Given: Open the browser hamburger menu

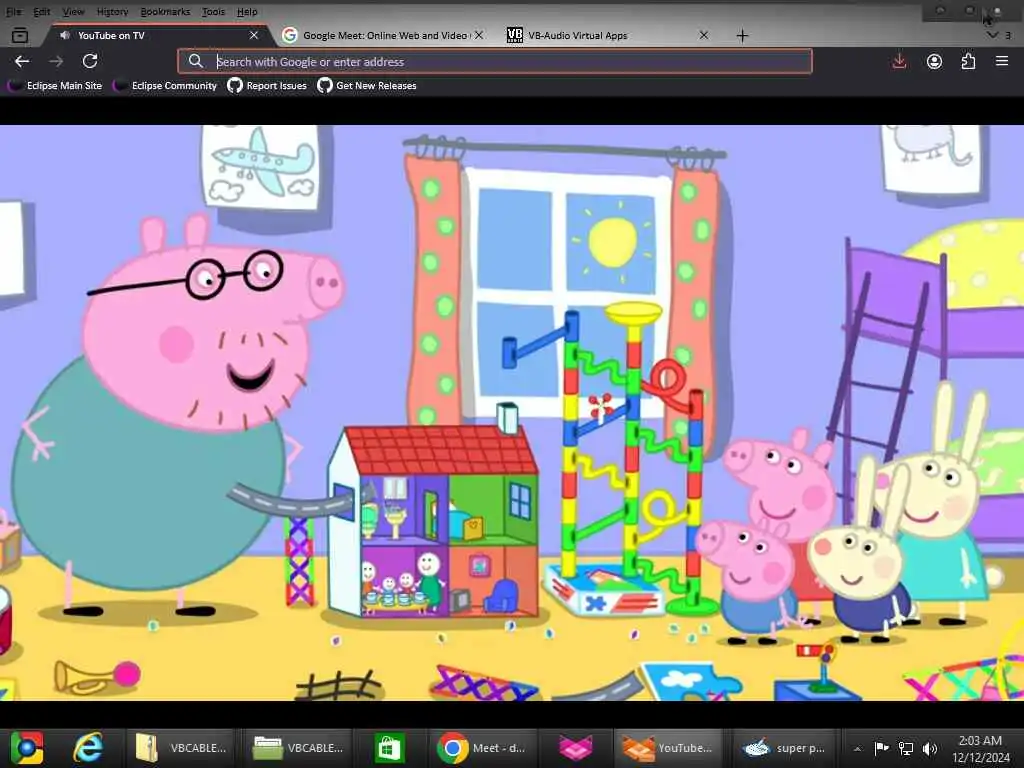Looking at the screenshot, I should (x=1002, y=61).
